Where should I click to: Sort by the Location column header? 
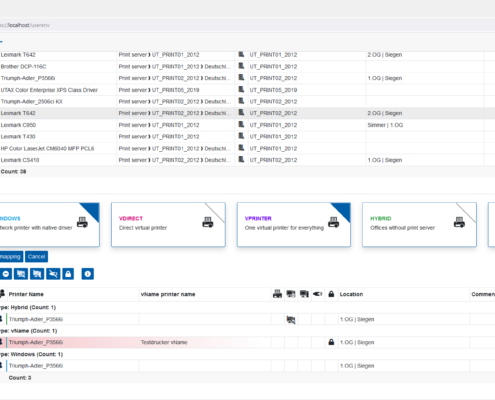(x=403, y=294)
